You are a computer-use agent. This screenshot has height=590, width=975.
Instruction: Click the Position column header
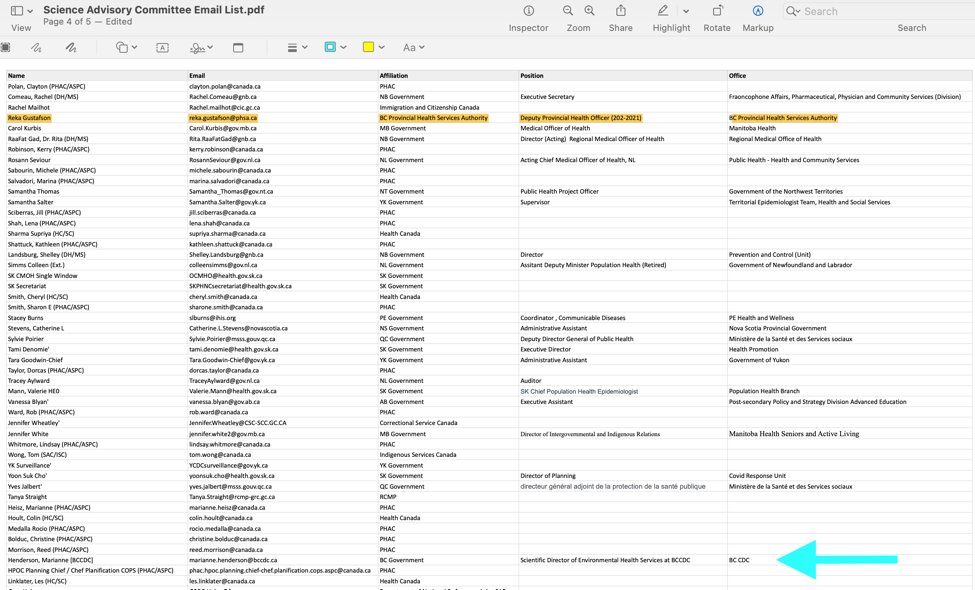[x=532, y=76]
